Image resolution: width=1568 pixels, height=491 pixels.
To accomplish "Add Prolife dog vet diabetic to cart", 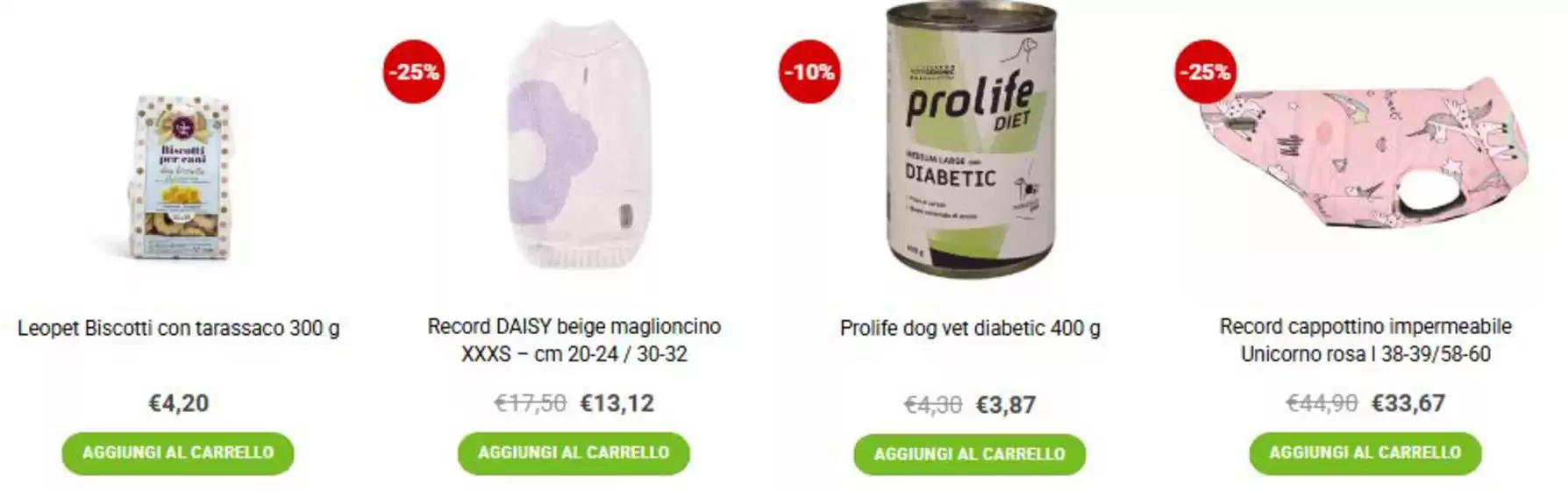I will tap(970, 454).
